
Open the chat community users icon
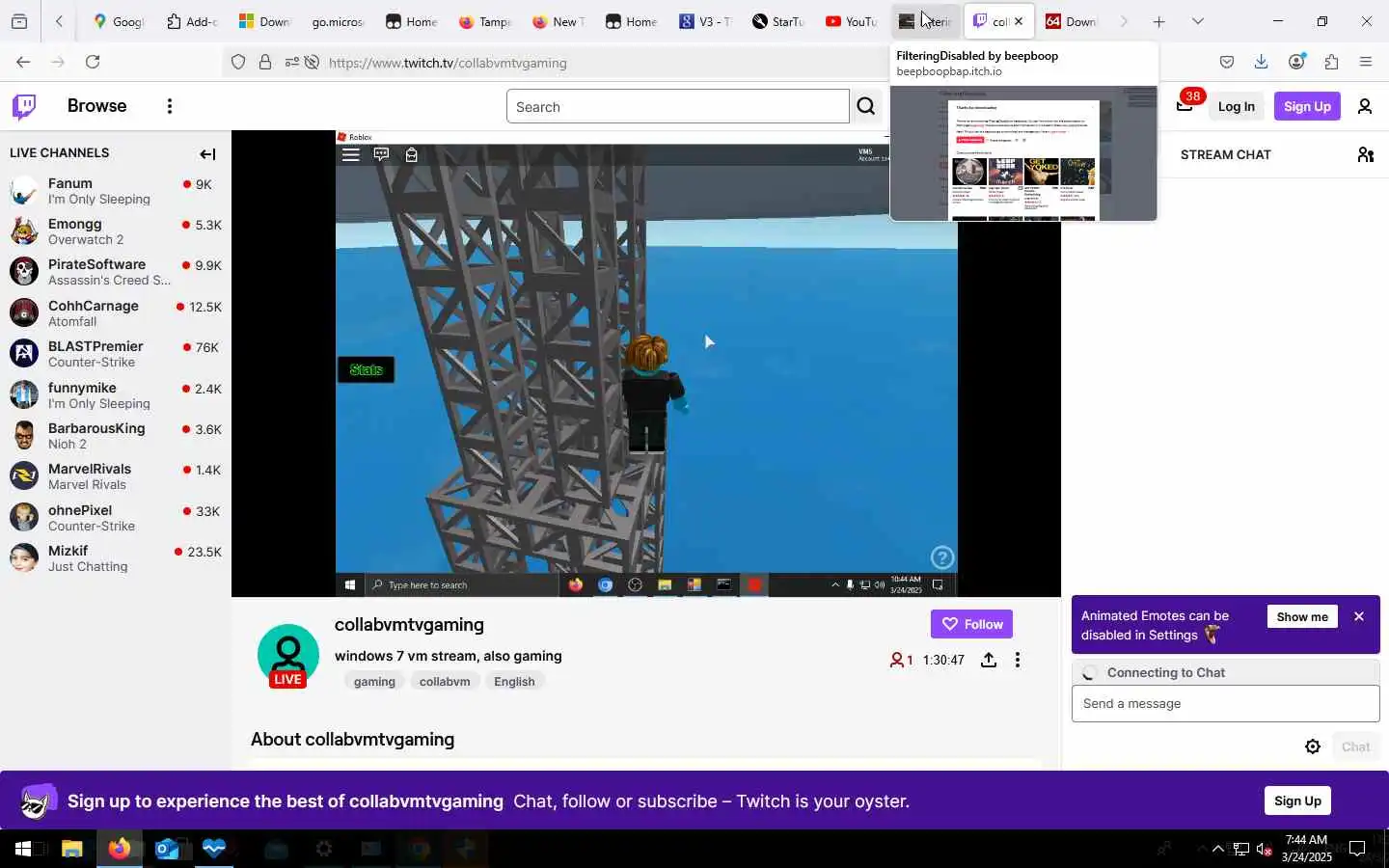1365,154
